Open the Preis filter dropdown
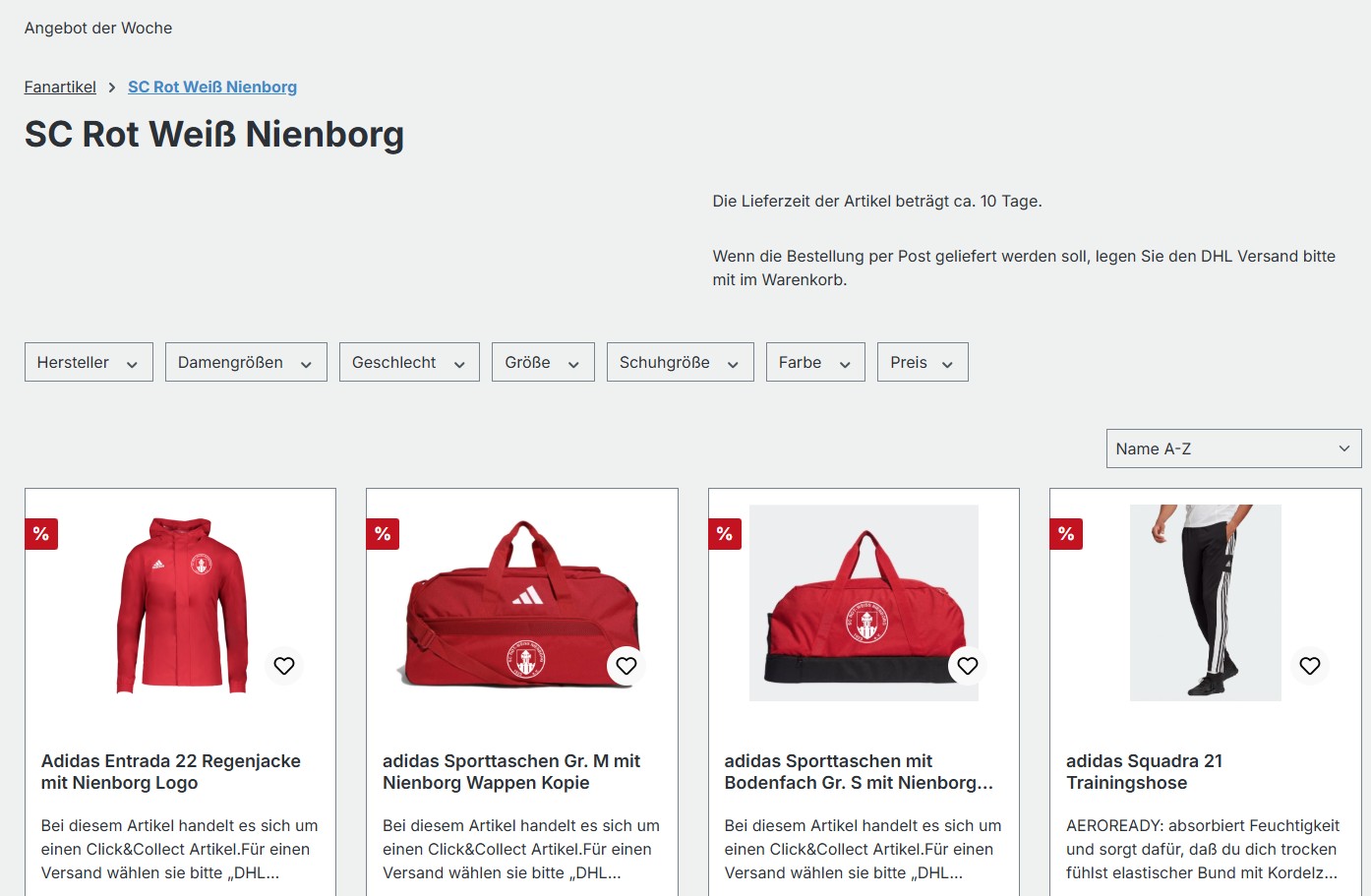The width and height of the screenshot is (1371, 896). tap(923, 362)
